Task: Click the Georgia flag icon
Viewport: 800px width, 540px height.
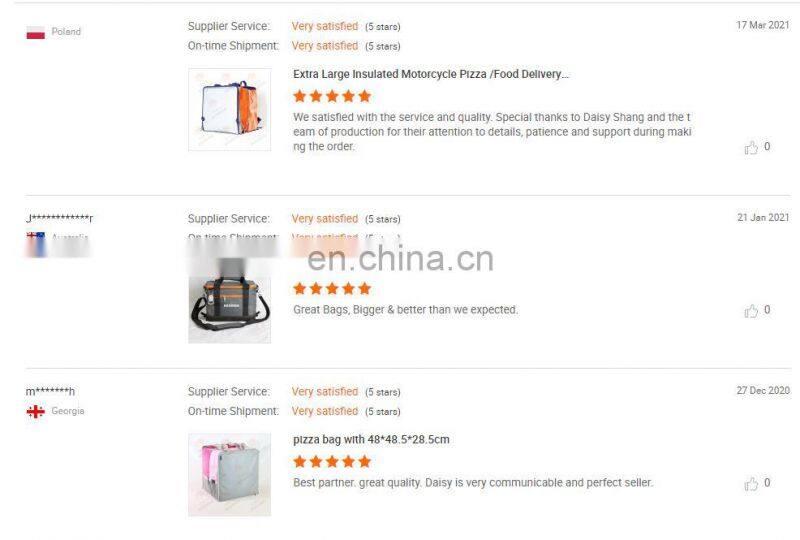Action: coord(36,411)
